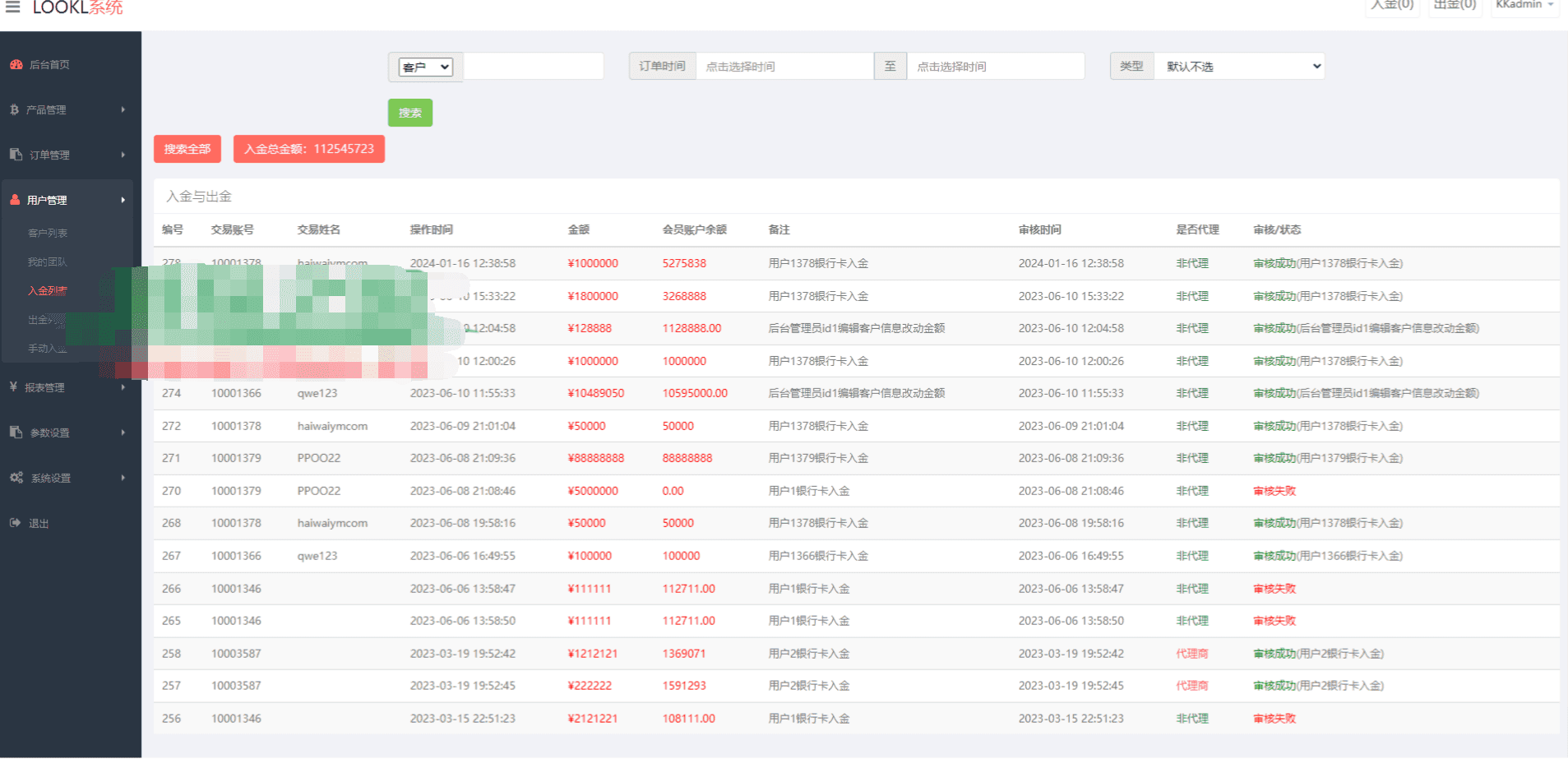Expand the 产品管理 submenu arrow
This screenshot has width=1568, height=759.
123,109
